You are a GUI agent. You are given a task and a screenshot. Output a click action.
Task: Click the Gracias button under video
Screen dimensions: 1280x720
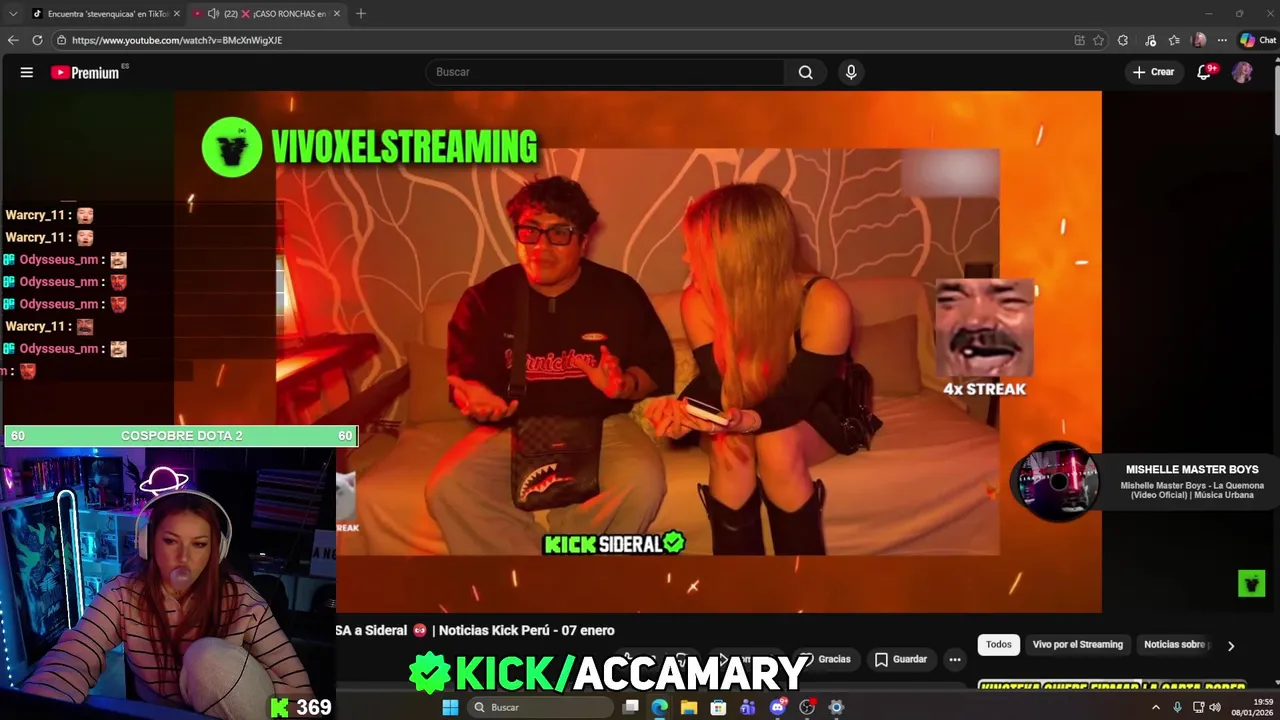(x=825, y=659)
